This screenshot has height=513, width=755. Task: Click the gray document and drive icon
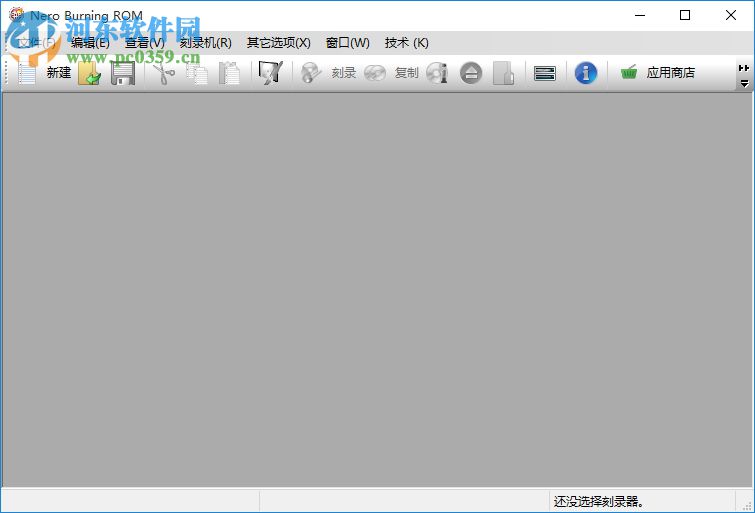(504, 73)
